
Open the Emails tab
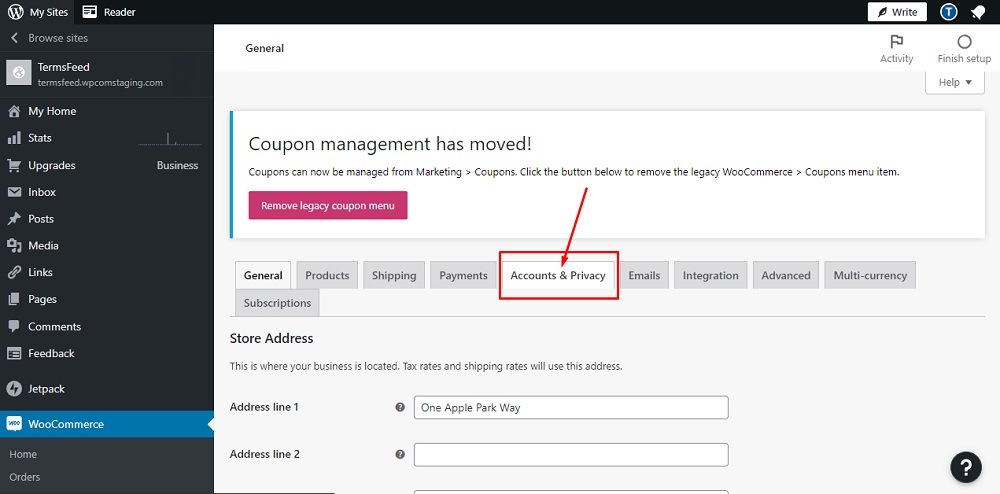pos(644,275)
